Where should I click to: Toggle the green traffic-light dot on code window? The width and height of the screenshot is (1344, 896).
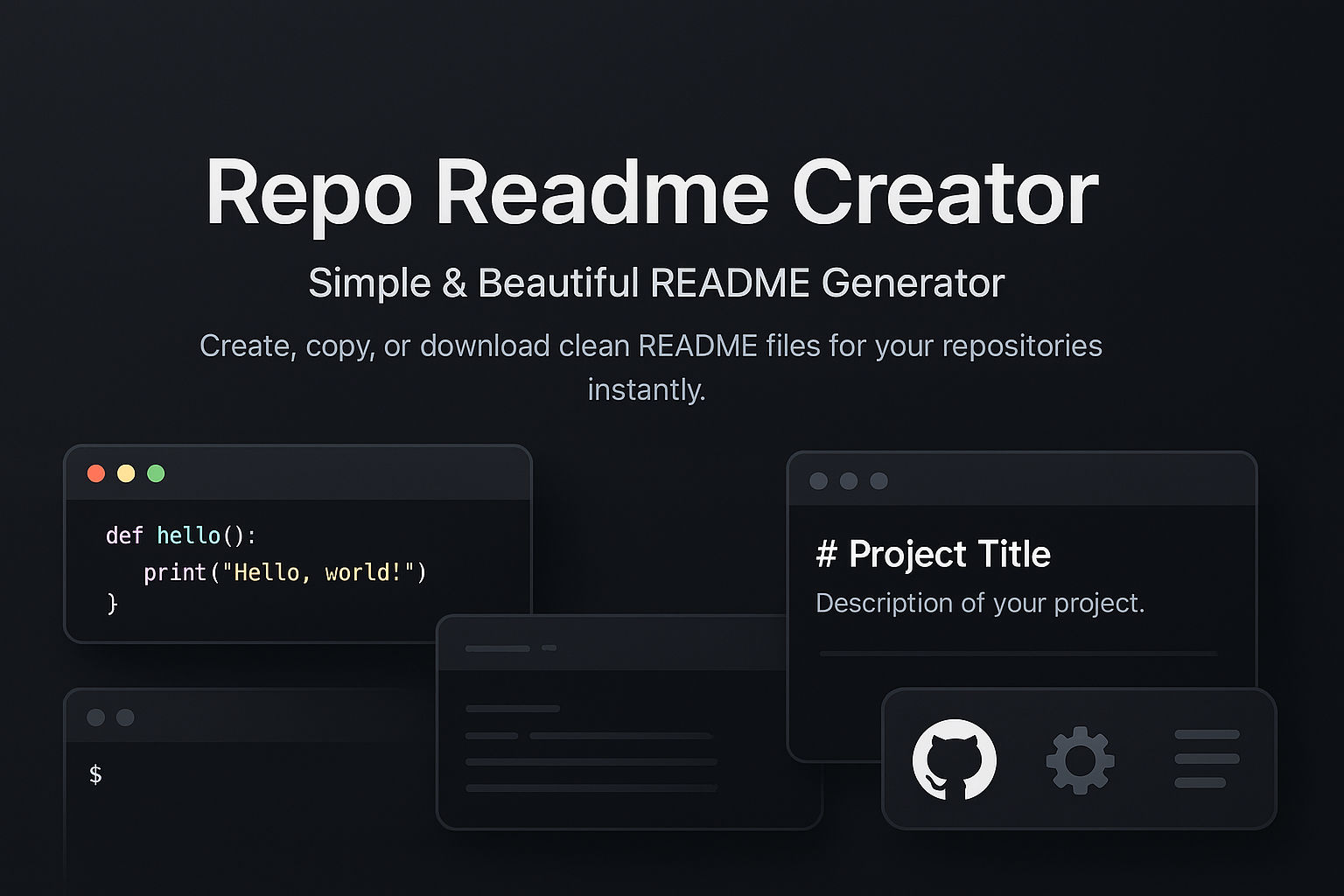(156, 473)
